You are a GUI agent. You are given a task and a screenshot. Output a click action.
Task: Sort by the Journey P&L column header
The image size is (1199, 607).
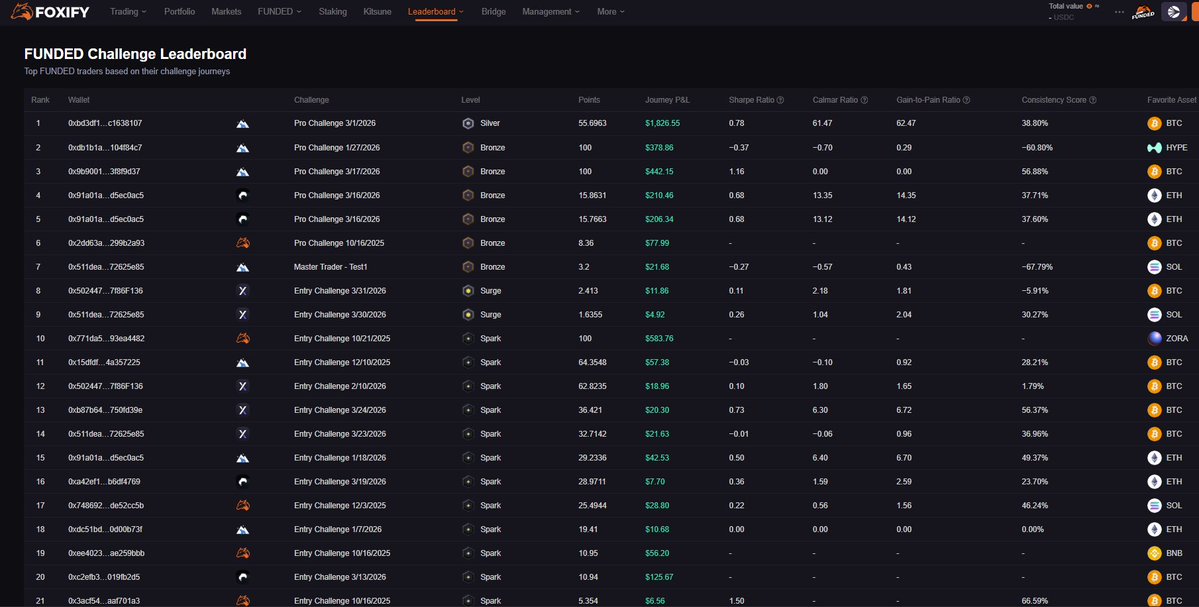(669, 100)
